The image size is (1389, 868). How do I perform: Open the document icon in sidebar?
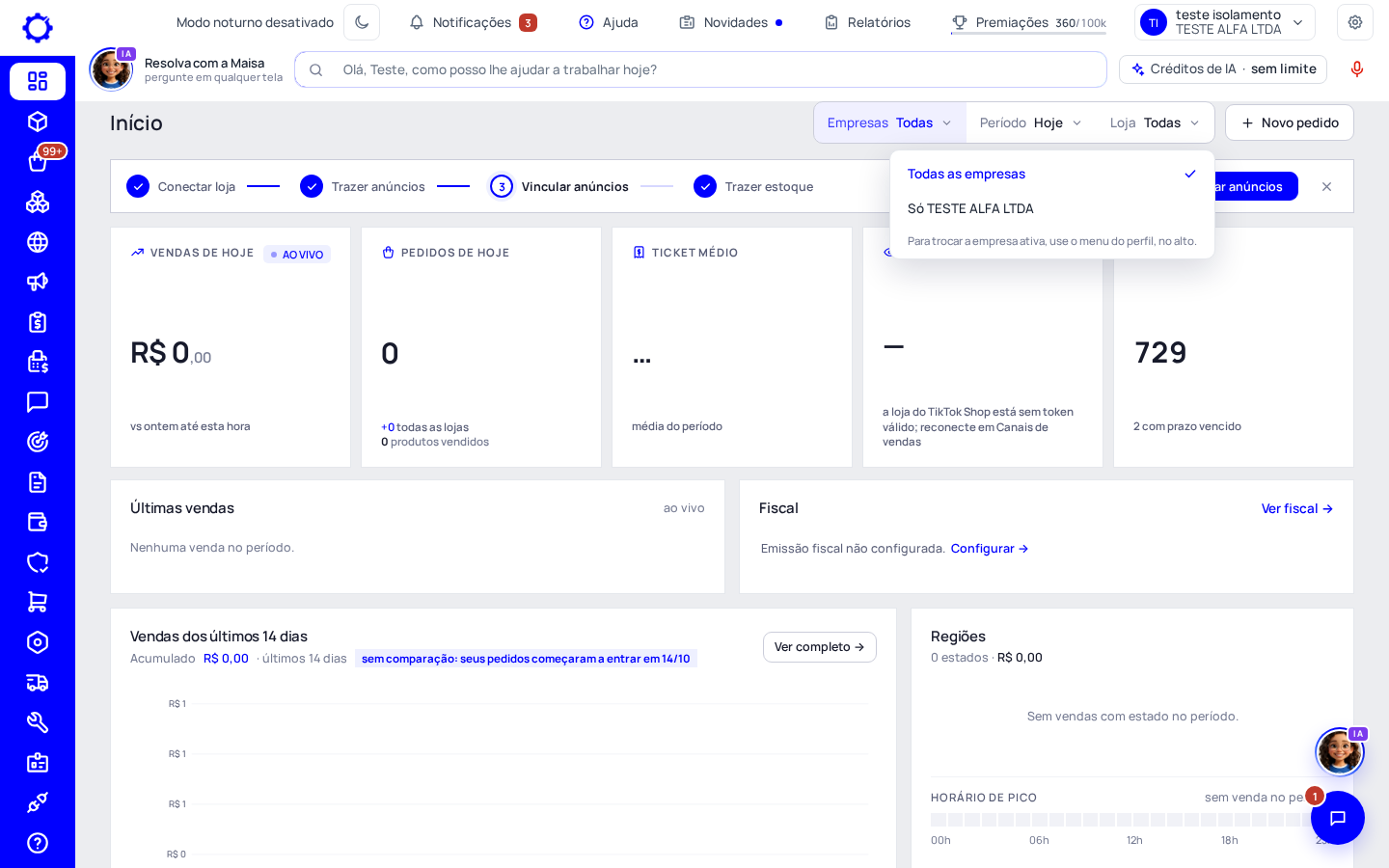(38, 482)
